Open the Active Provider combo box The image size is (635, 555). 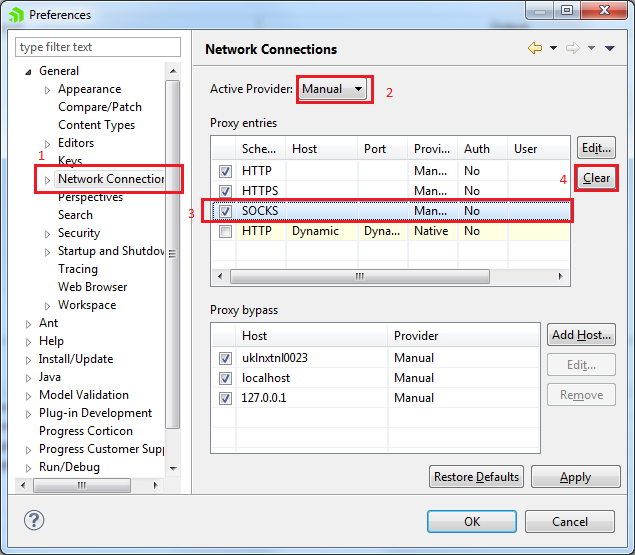point(332,89)
